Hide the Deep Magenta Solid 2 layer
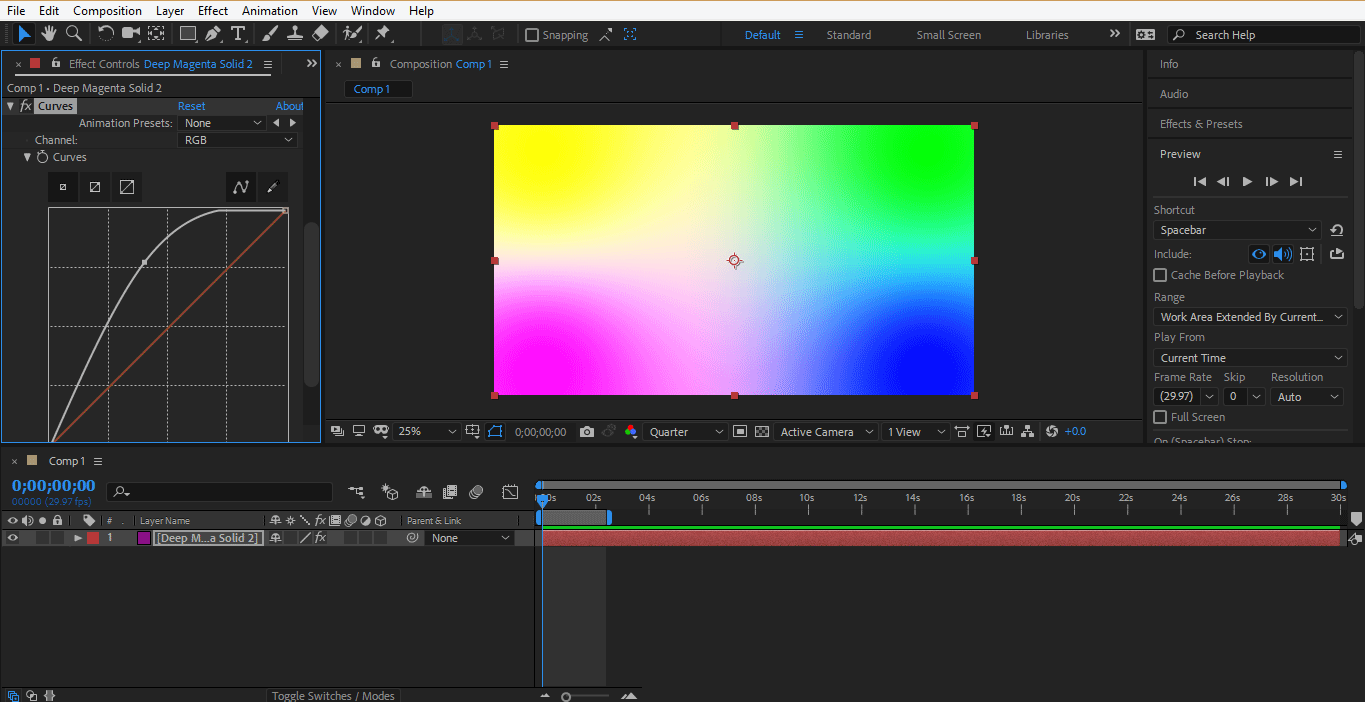 click(x=13, y=538)
